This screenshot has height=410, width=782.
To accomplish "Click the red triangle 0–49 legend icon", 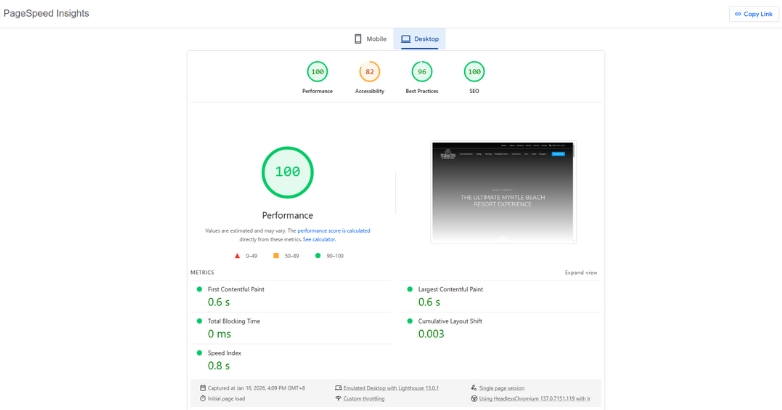I will pos(237,256).
